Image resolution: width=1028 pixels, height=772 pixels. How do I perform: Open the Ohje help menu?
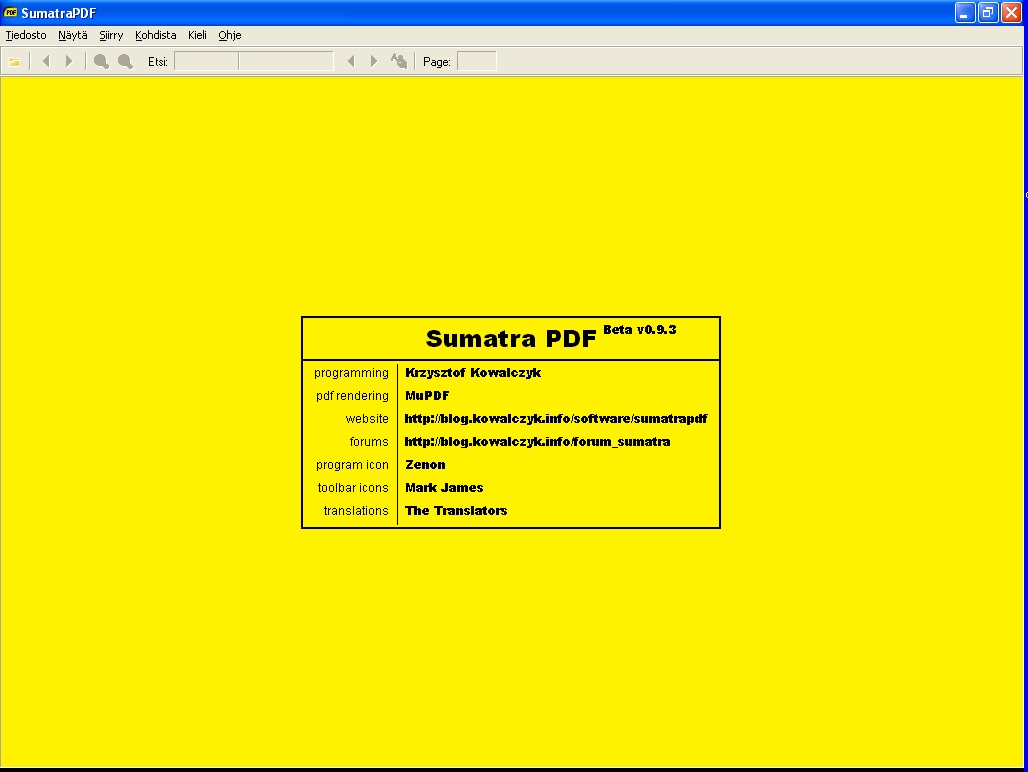tap(230, 35)
